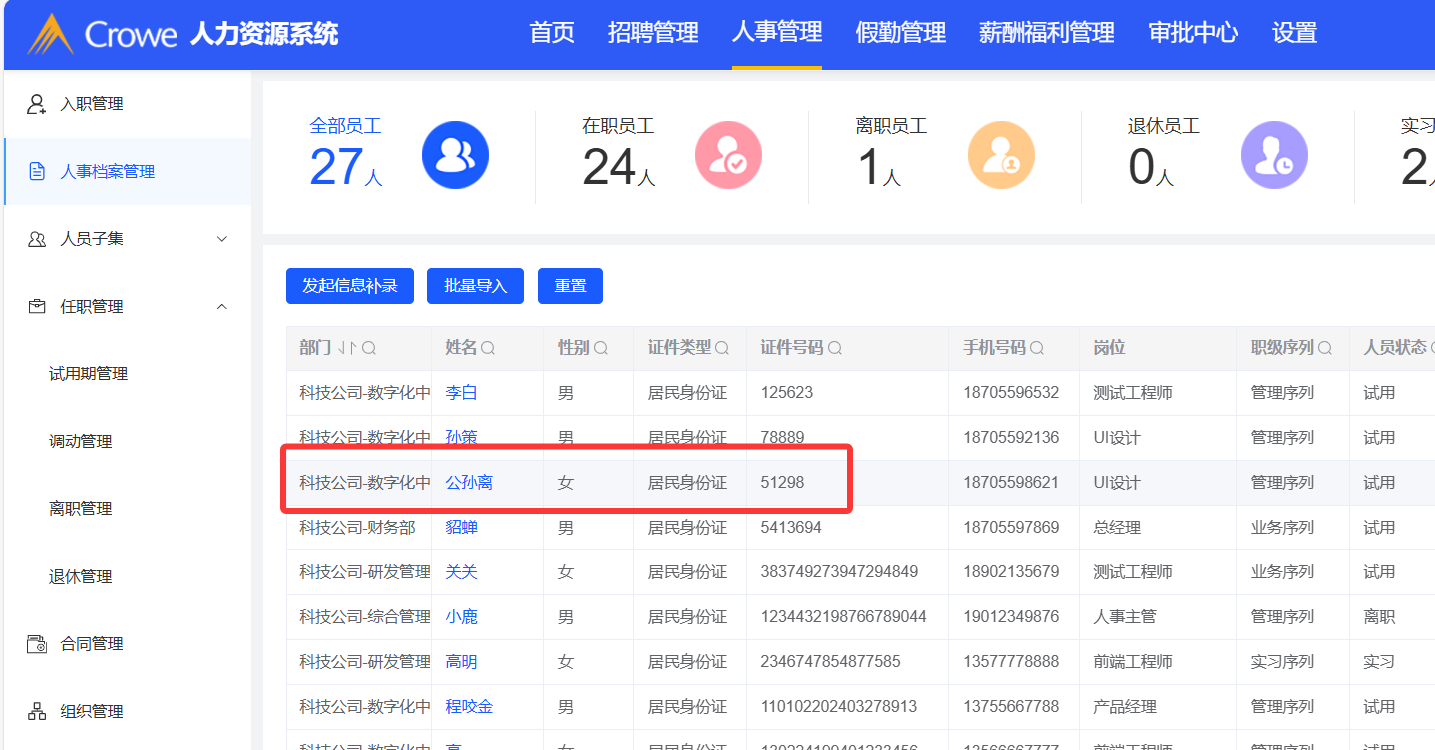Screen dimensions: 1435x750
Task: Click the 发起信息补录 button
Action: [x=349, y=286]
